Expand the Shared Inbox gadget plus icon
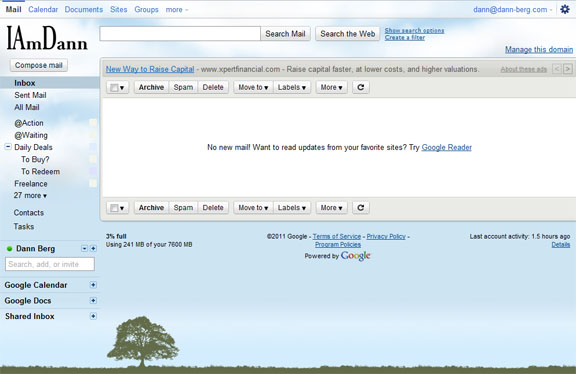Viewport: 576px width, 374px height. [x=93, y=316]
